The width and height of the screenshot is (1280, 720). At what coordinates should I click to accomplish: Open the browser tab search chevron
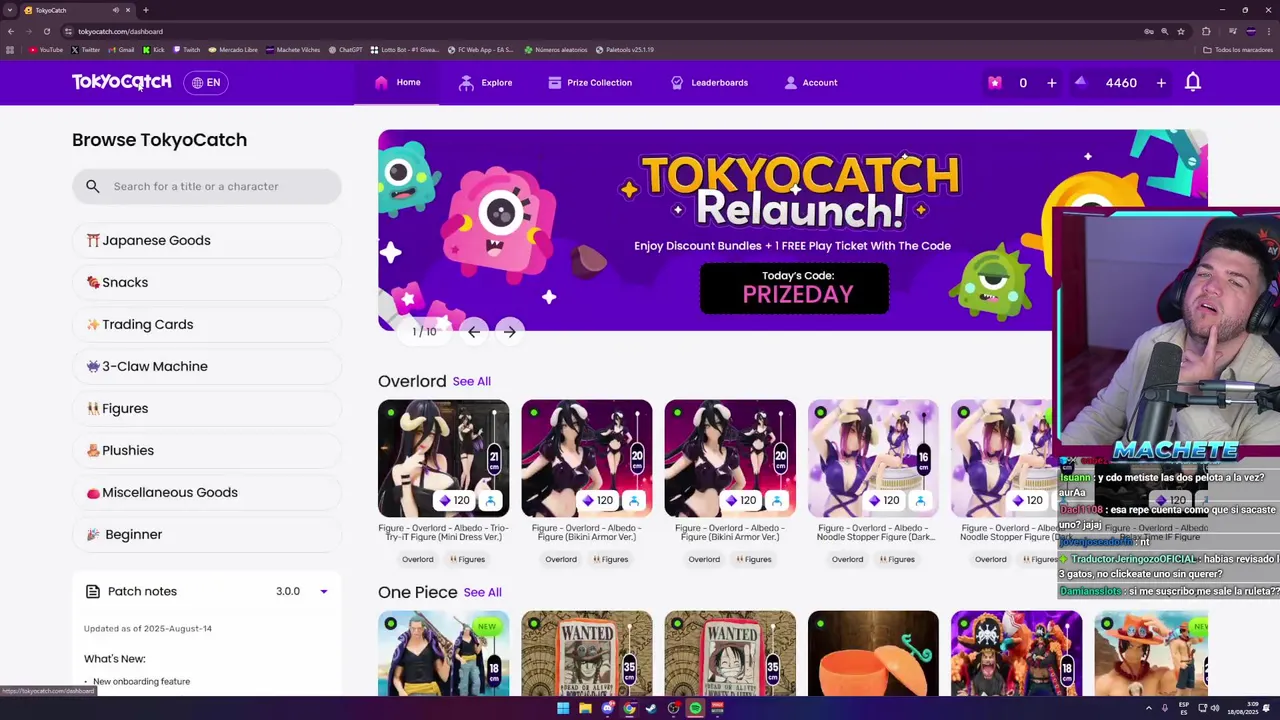pyautogui.click(x=9, y=10)
